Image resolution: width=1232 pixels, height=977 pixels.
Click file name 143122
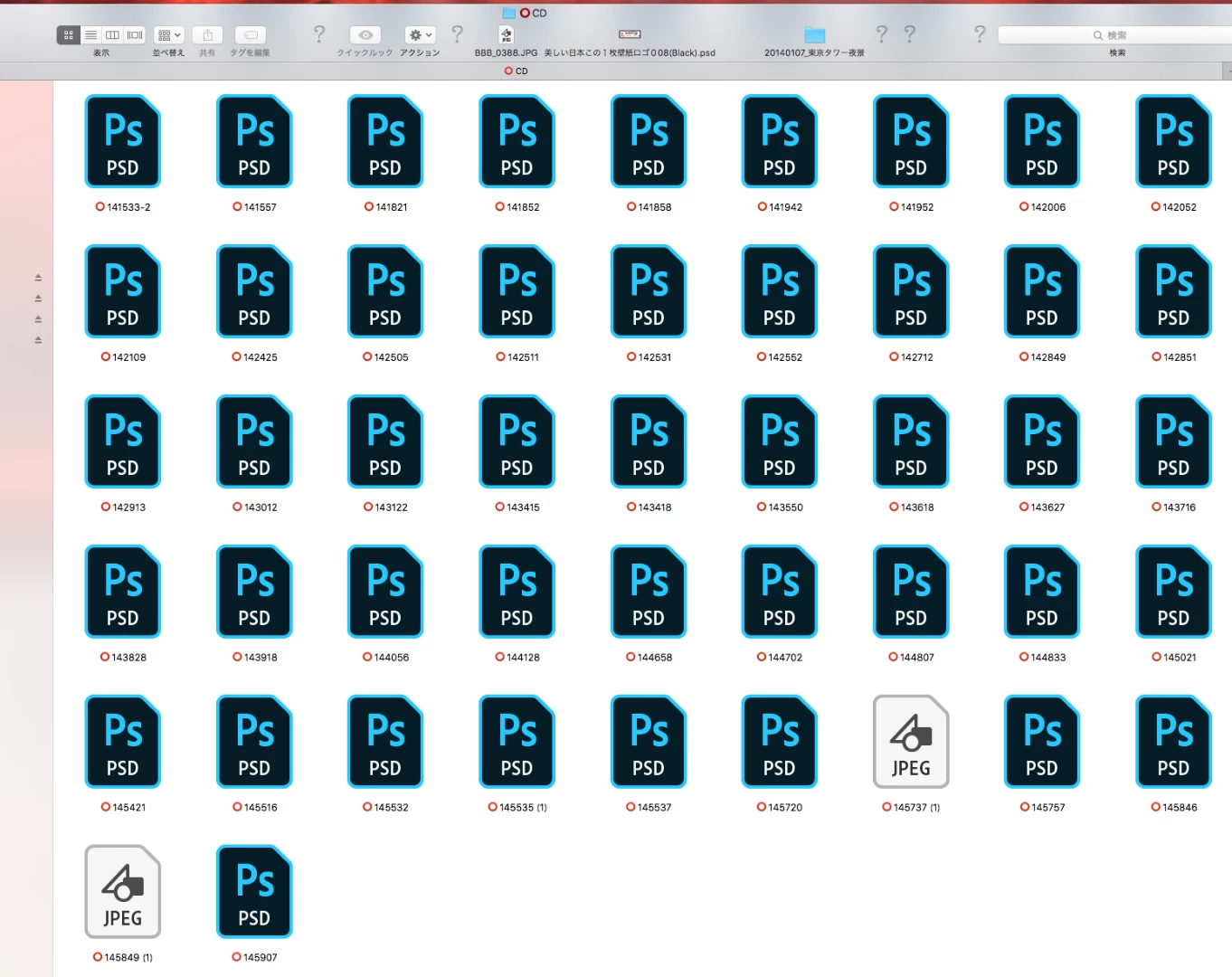[x=392, y=507]
